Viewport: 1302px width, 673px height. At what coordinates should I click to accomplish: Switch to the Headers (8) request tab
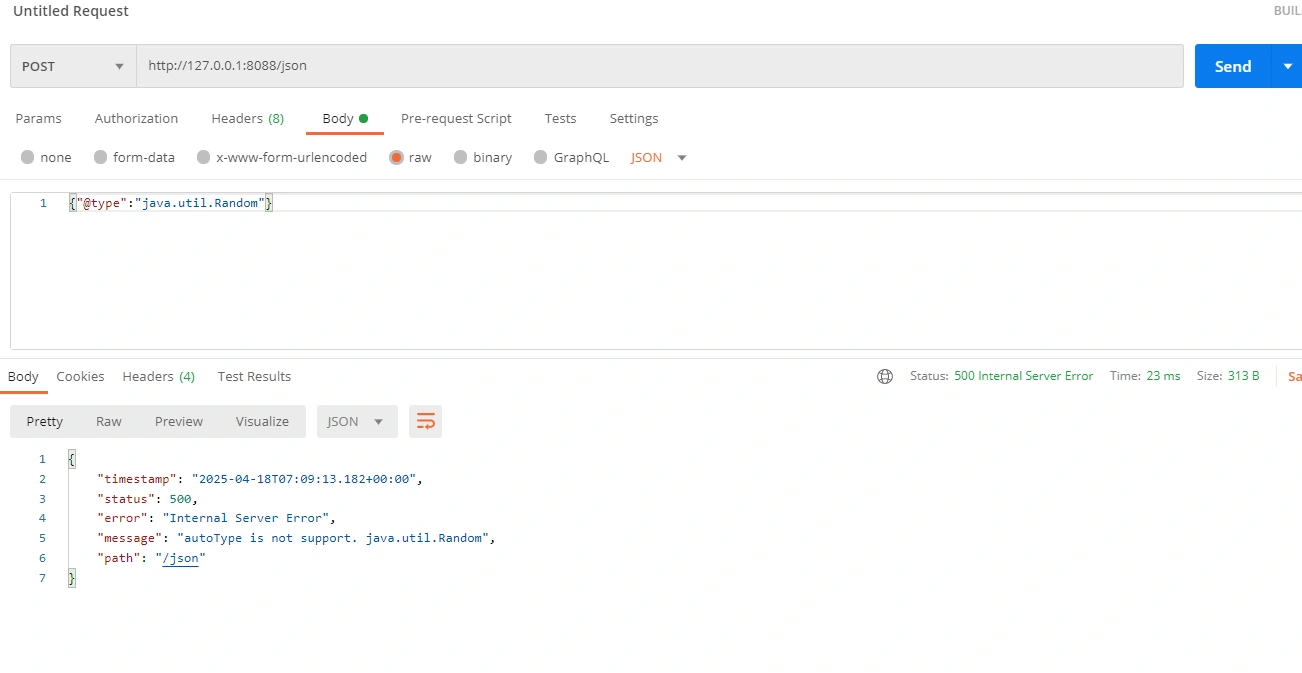247,118
